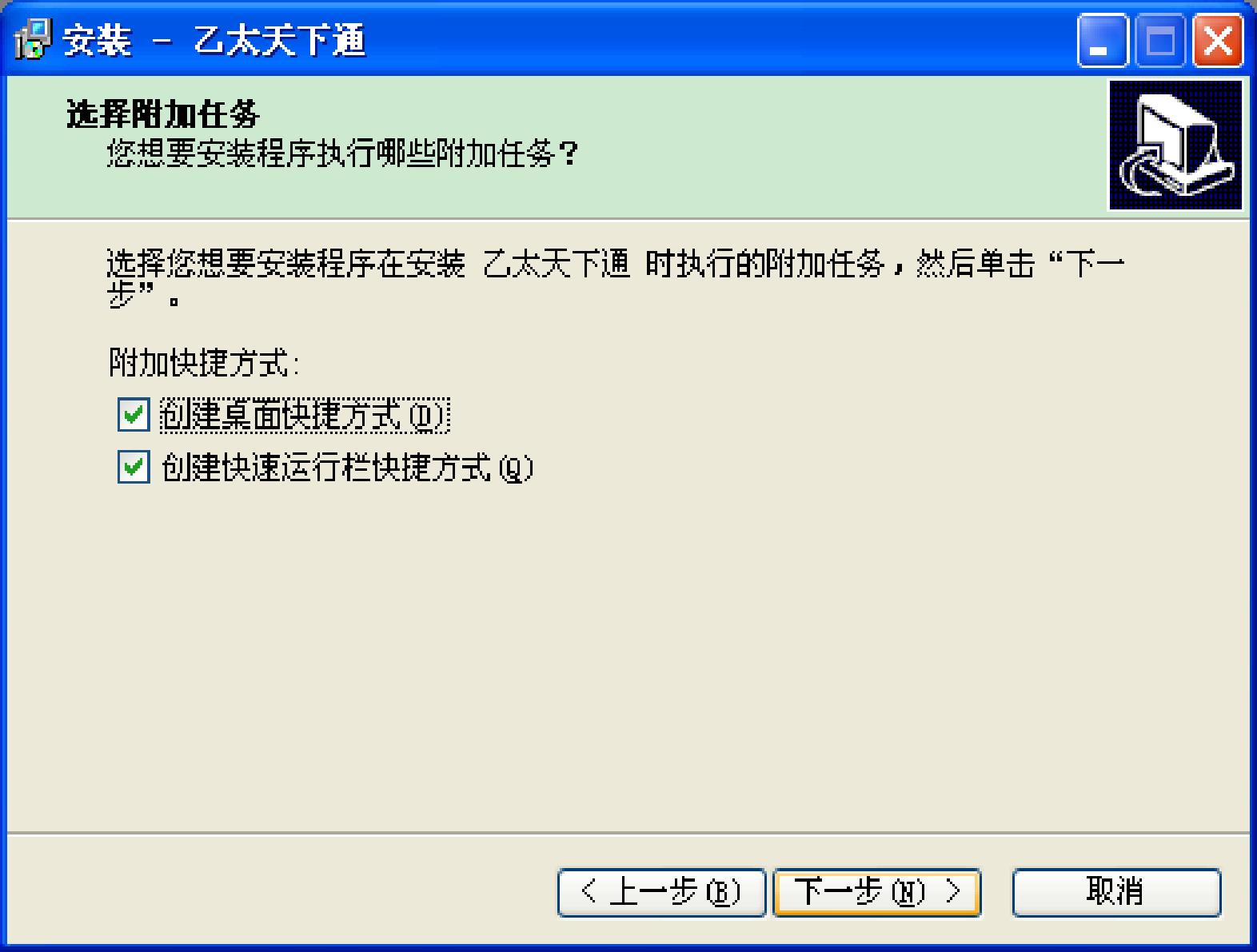This screenshot has width=1257, height=952.
Task: Click the 选择附加任务 heading
Action: (163, 114)
